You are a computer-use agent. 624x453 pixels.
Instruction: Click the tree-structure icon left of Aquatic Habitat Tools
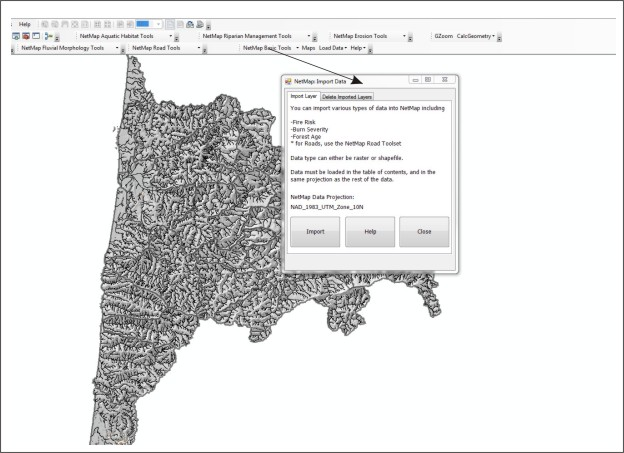click(48, 36)
